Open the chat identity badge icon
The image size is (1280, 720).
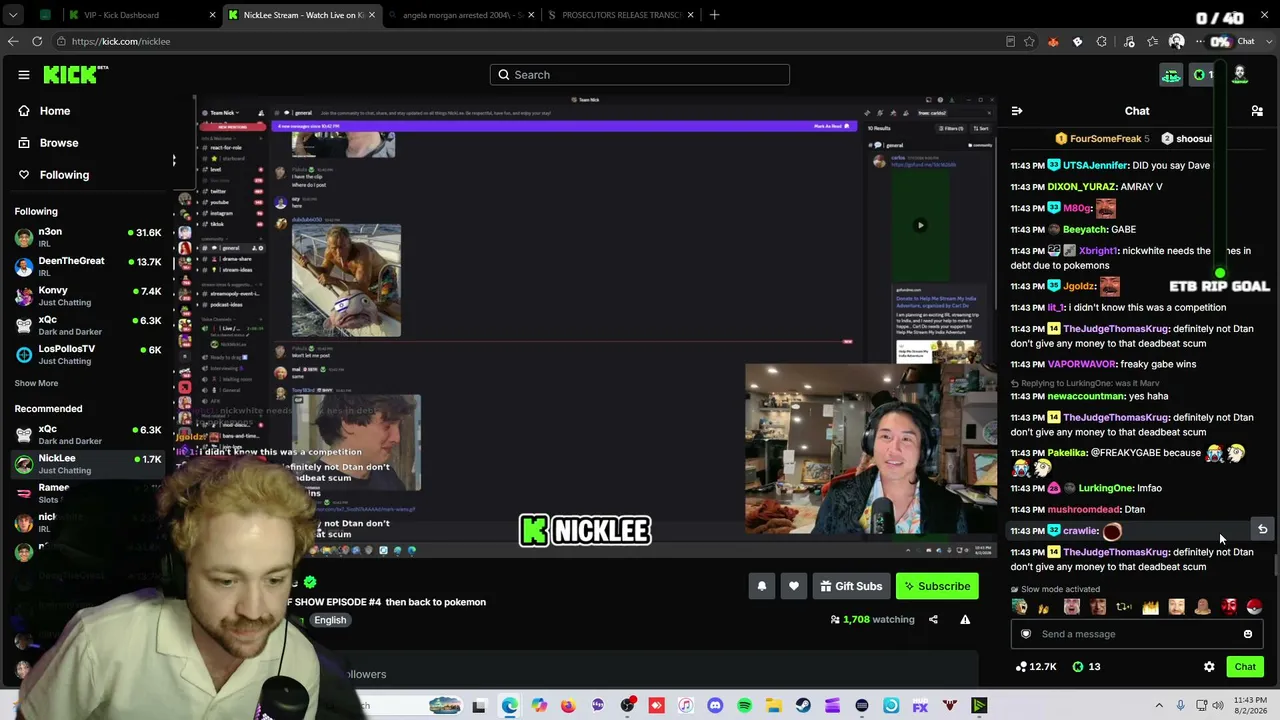click(x=1025, y=634)
